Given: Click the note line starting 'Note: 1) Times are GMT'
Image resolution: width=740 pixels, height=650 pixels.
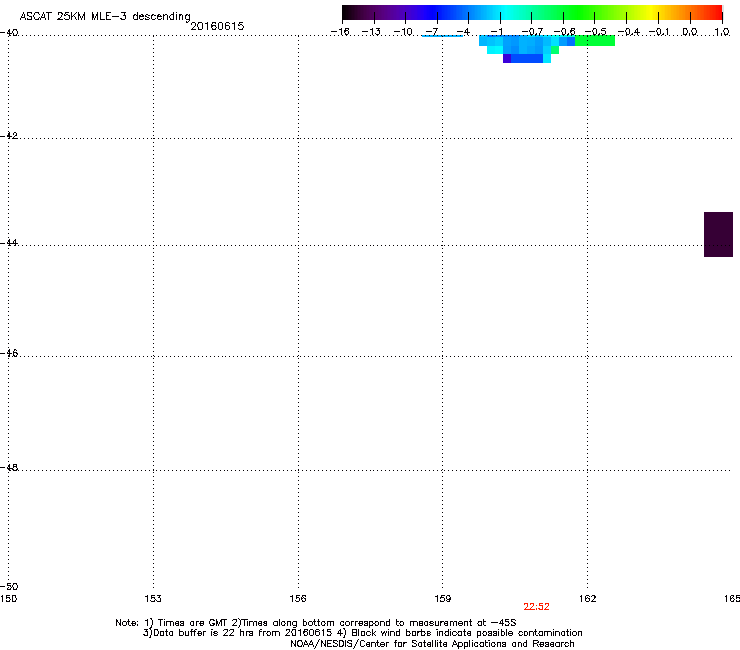Looking at the screenshot, I should (x=316, y=623).
